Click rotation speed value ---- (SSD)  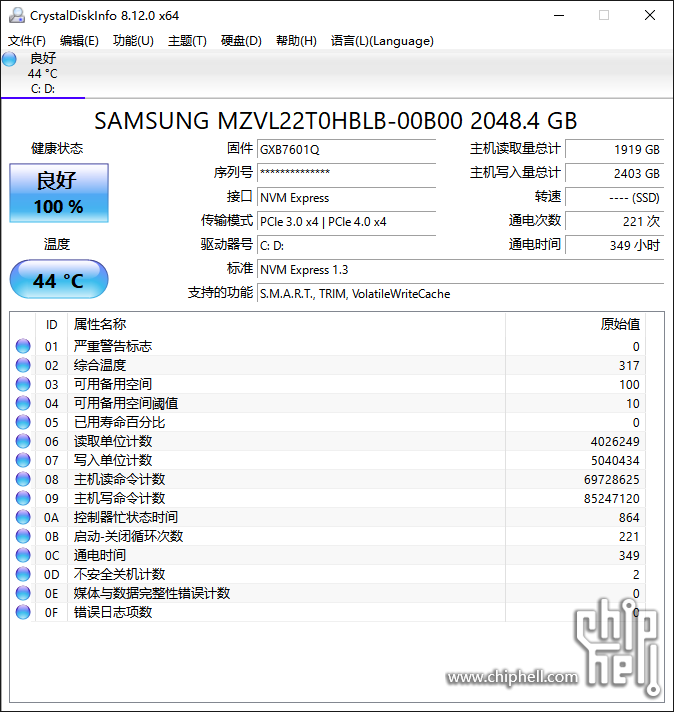615,198
